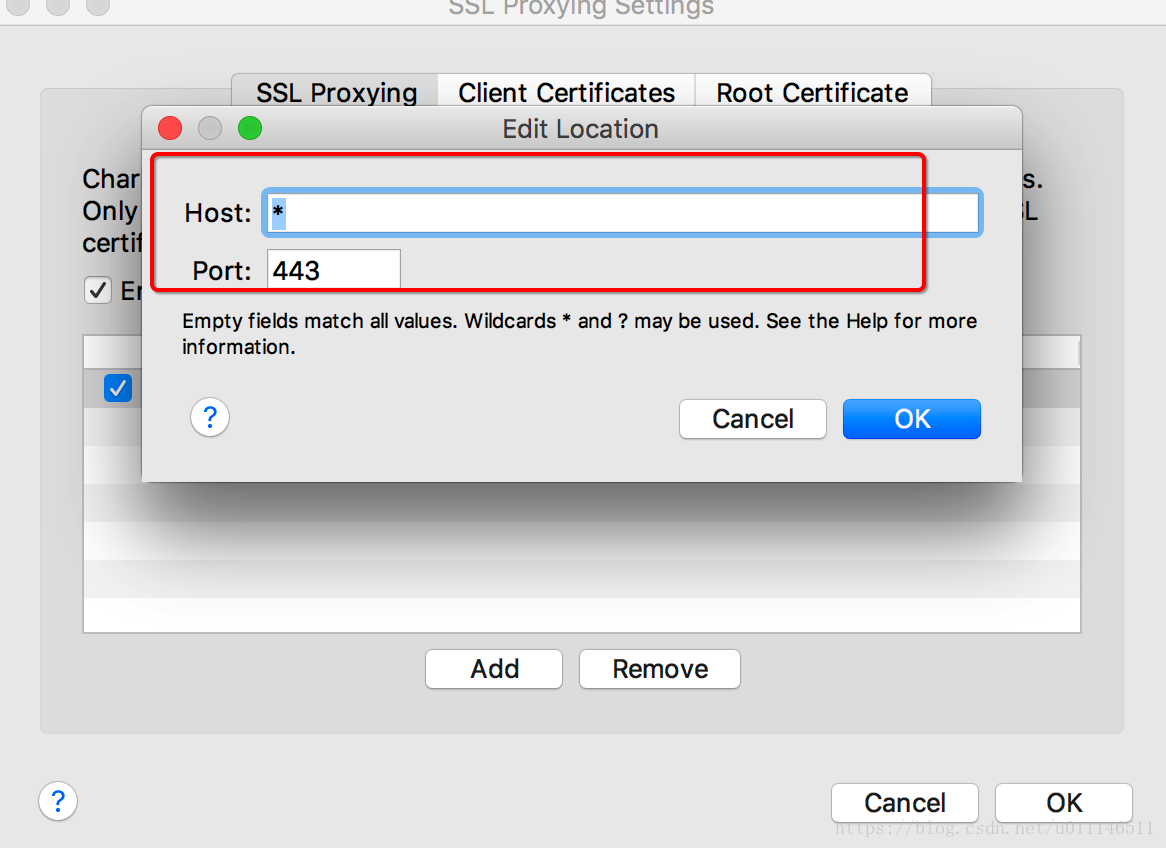
Task: Add a new SSL proxying location
Action: click(x=494, y=669)
